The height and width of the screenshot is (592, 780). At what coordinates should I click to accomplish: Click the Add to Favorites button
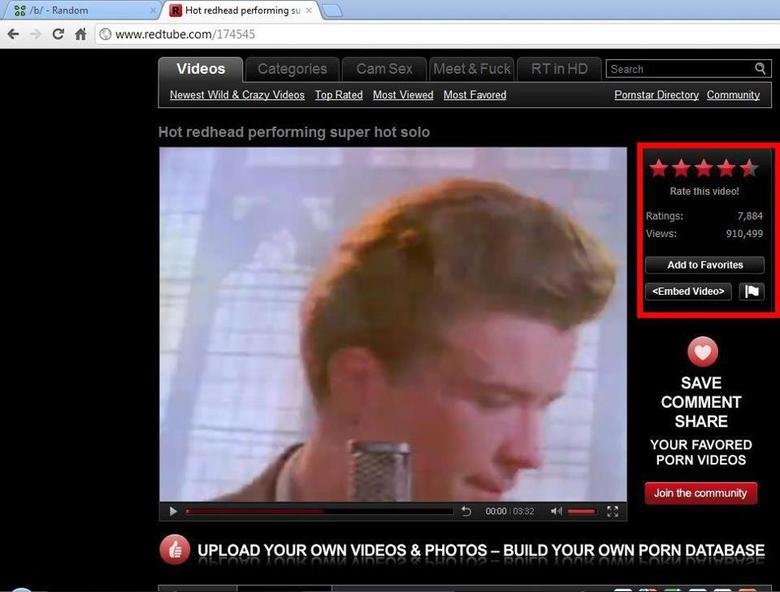[705, 265]
